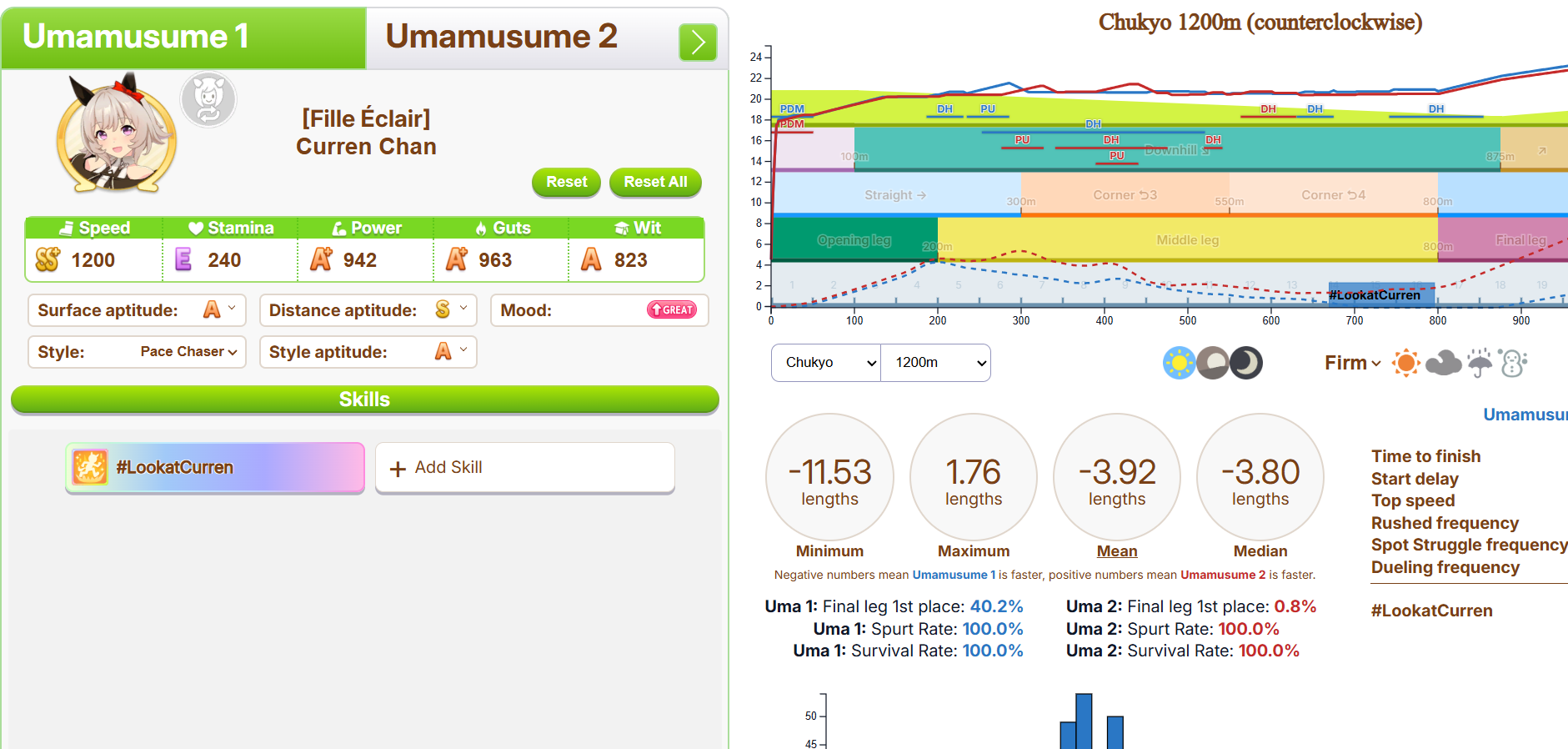Viewport: 1568px width, 749px height.
Task: Click Start delay row
Action: [x=1415, y=479]
